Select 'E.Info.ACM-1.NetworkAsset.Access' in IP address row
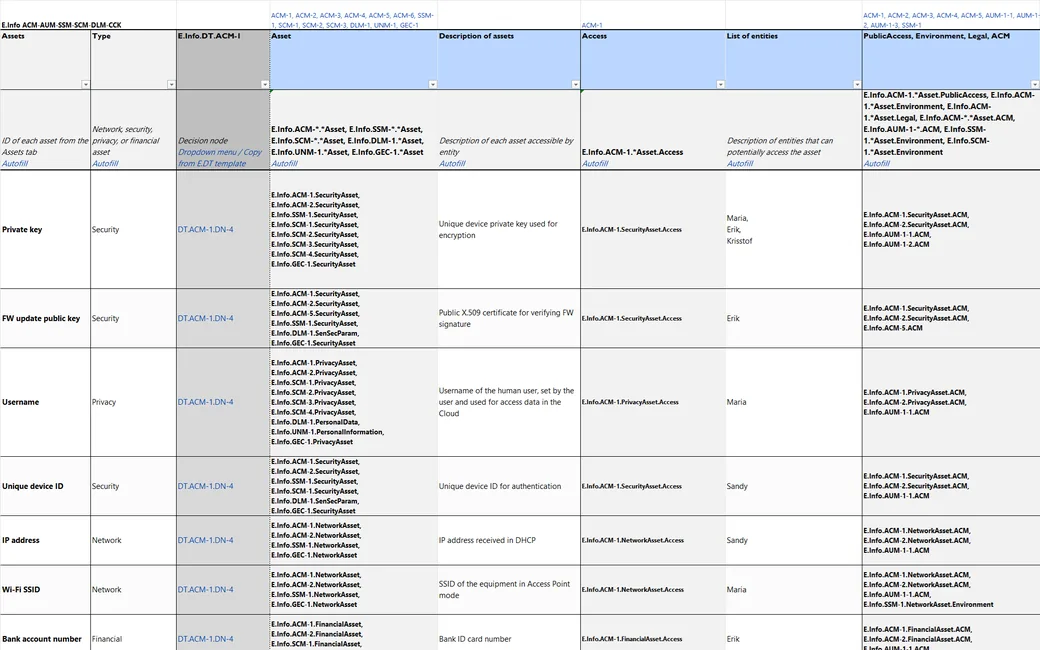The width and height of the screenshot is (1040, 650). click(653, 541)
